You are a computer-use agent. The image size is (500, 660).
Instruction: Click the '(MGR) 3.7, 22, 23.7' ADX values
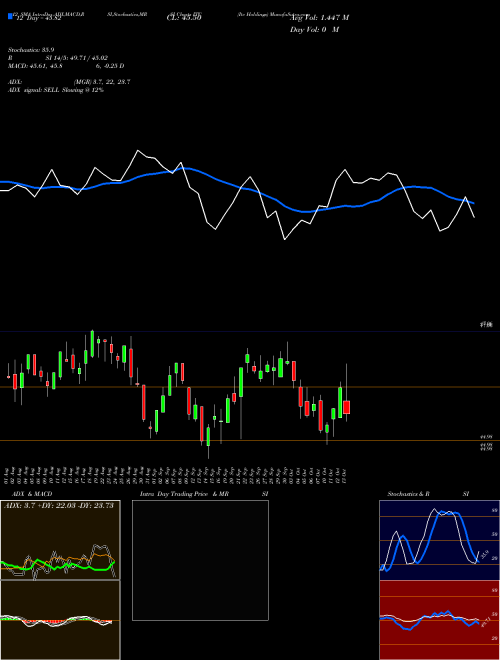click(102, 82)
